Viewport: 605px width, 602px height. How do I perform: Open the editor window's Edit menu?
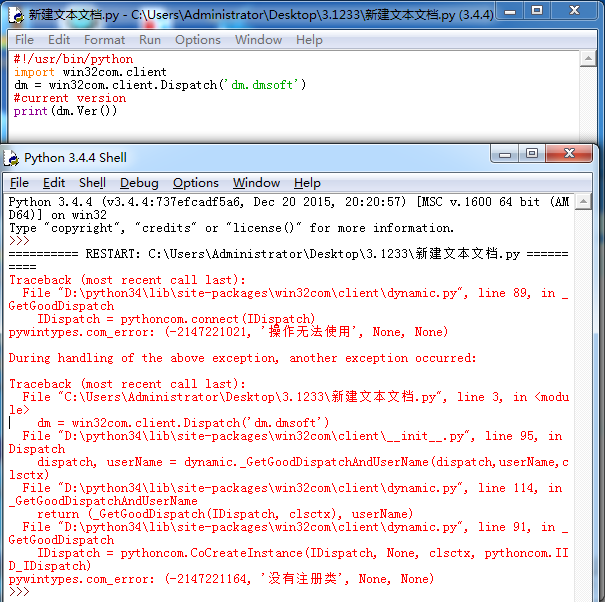pos(59,40)
